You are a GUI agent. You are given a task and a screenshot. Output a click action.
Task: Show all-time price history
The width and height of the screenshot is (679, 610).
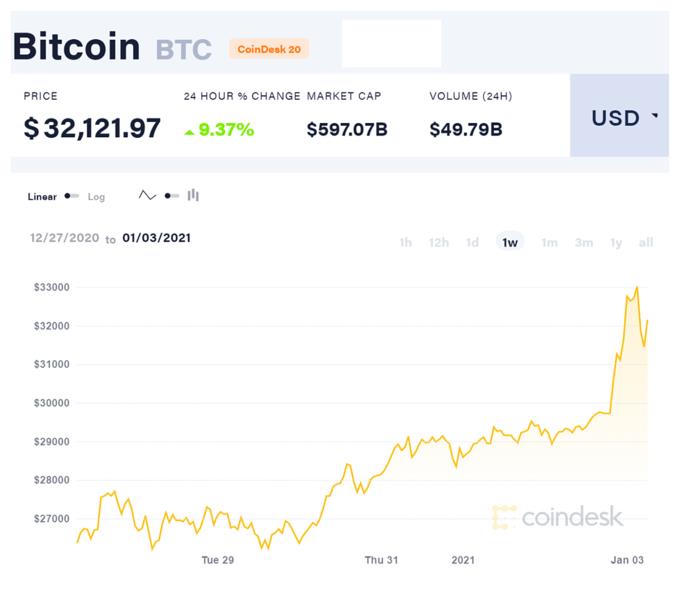[646, 242]
